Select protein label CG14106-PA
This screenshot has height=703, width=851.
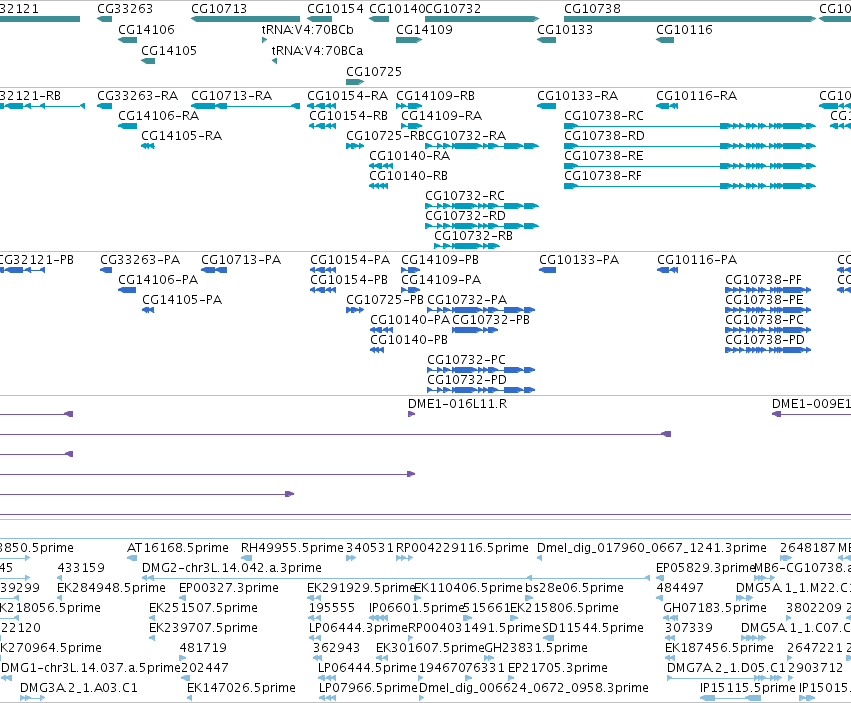pyautogui.click(x=158, y=280)
